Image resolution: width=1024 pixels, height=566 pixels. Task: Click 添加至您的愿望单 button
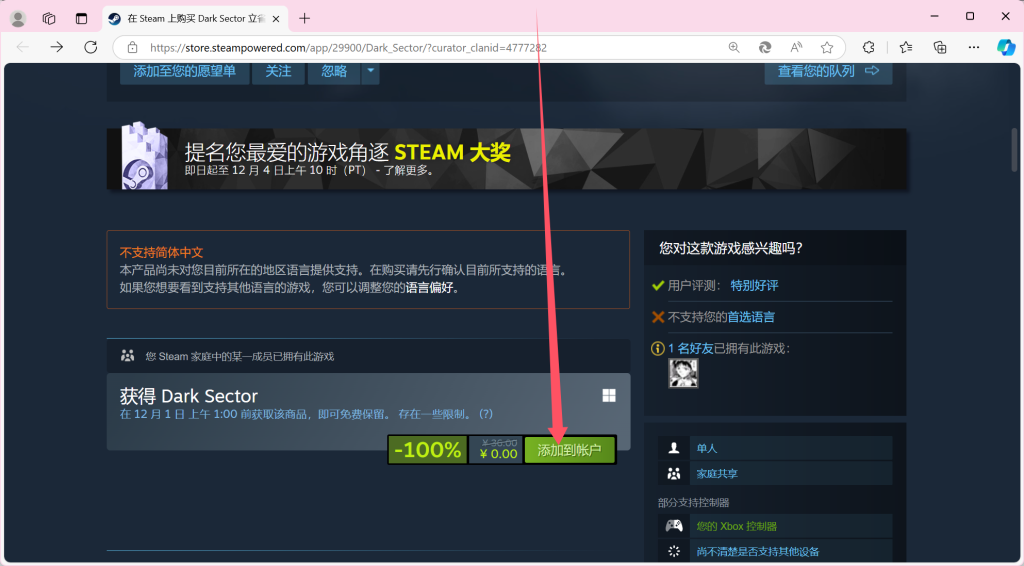(185, 72)
